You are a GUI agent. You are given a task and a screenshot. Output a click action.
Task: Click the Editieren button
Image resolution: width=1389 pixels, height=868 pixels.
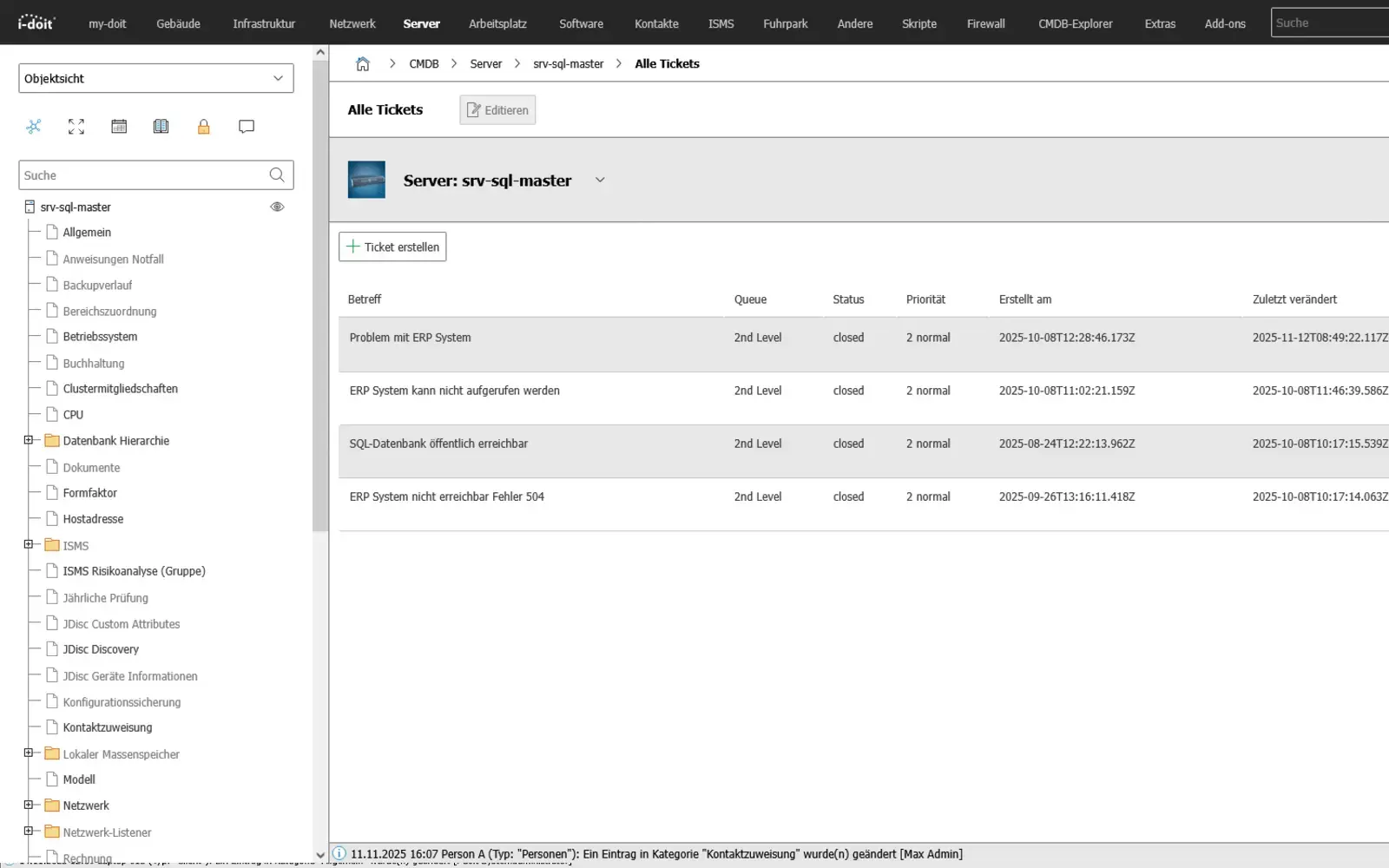(x=497, y=109)
